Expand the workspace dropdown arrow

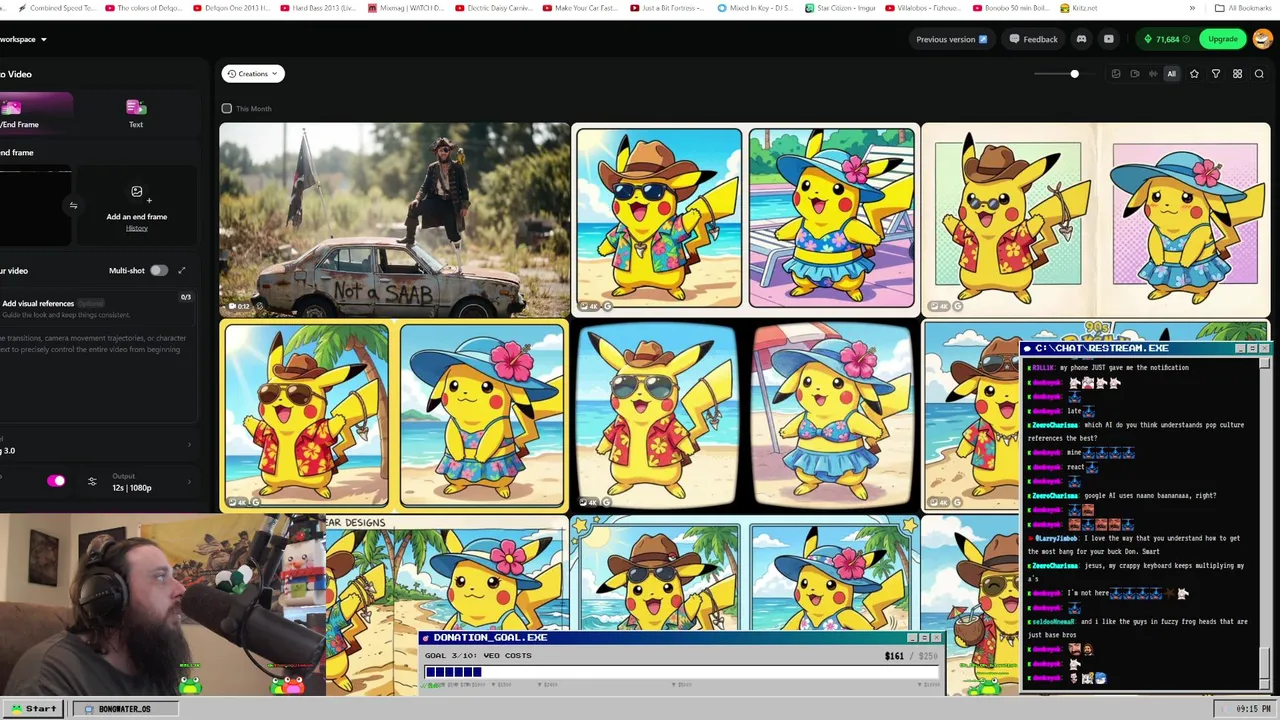pos(43,39)
